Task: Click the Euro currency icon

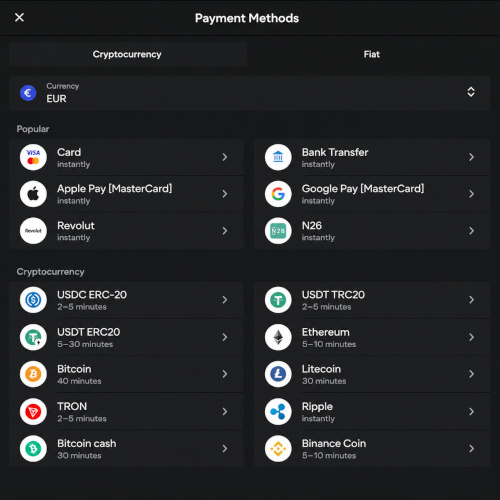Action: coord(28,93)
